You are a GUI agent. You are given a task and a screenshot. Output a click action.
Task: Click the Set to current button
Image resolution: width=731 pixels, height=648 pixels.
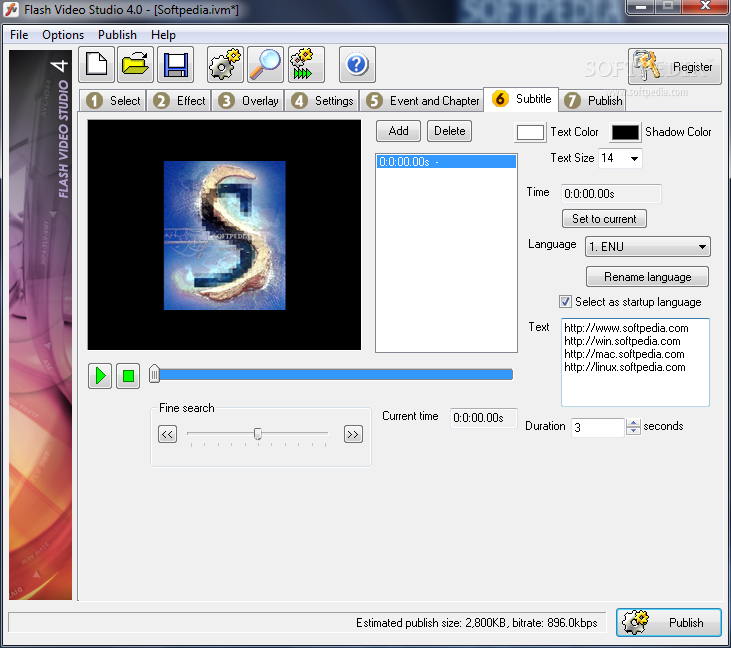[604, 219]
